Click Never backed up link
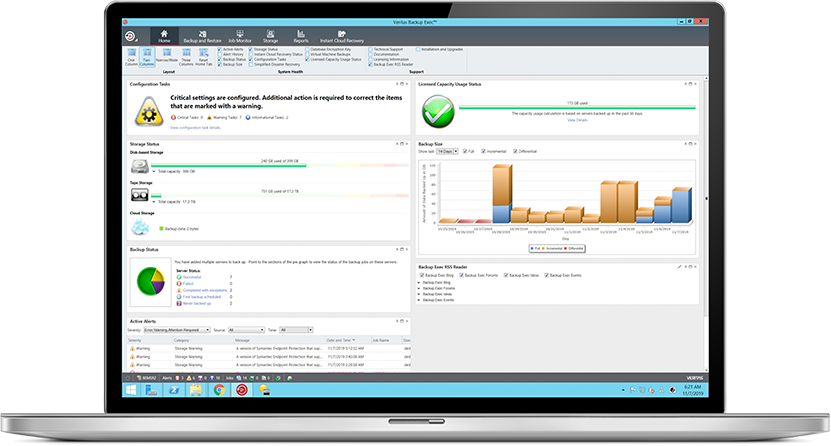Screen dimensions: 831x446 coord(197,304)
